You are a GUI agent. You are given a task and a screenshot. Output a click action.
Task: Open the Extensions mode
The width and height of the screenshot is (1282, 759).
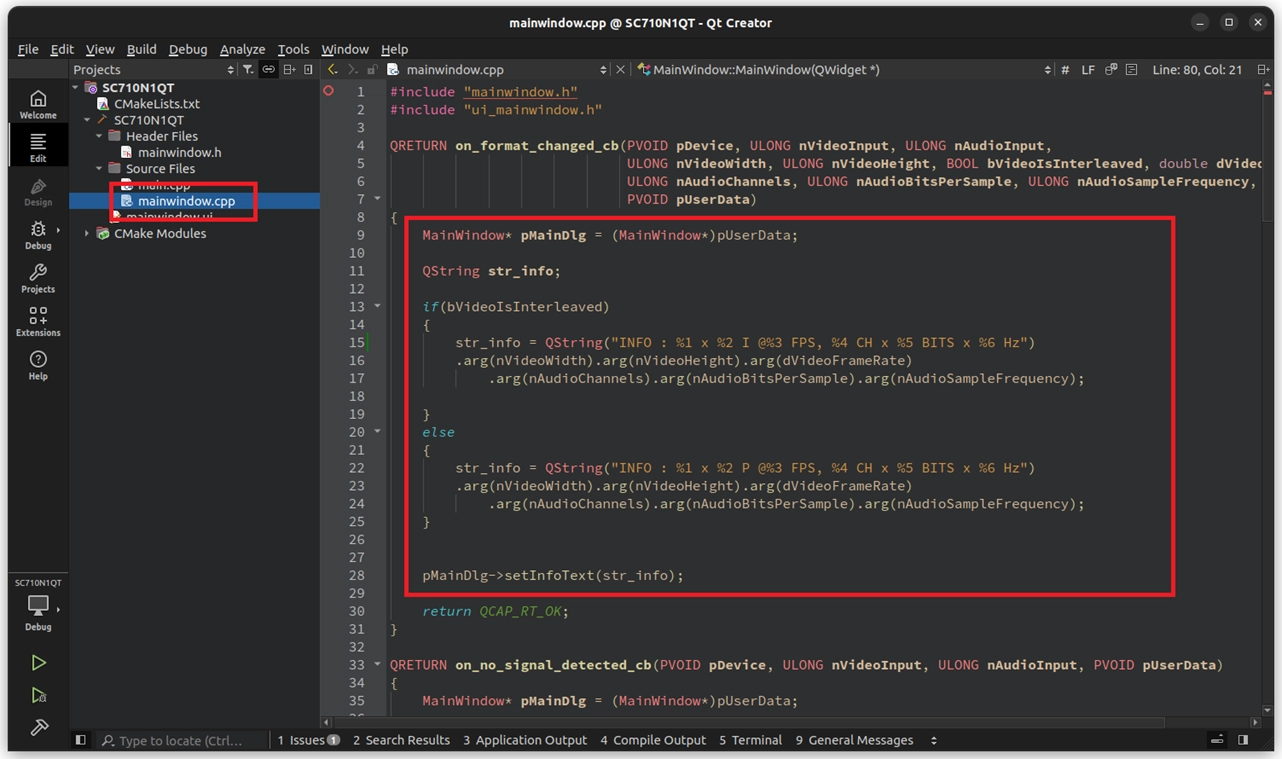pos(38,321)
